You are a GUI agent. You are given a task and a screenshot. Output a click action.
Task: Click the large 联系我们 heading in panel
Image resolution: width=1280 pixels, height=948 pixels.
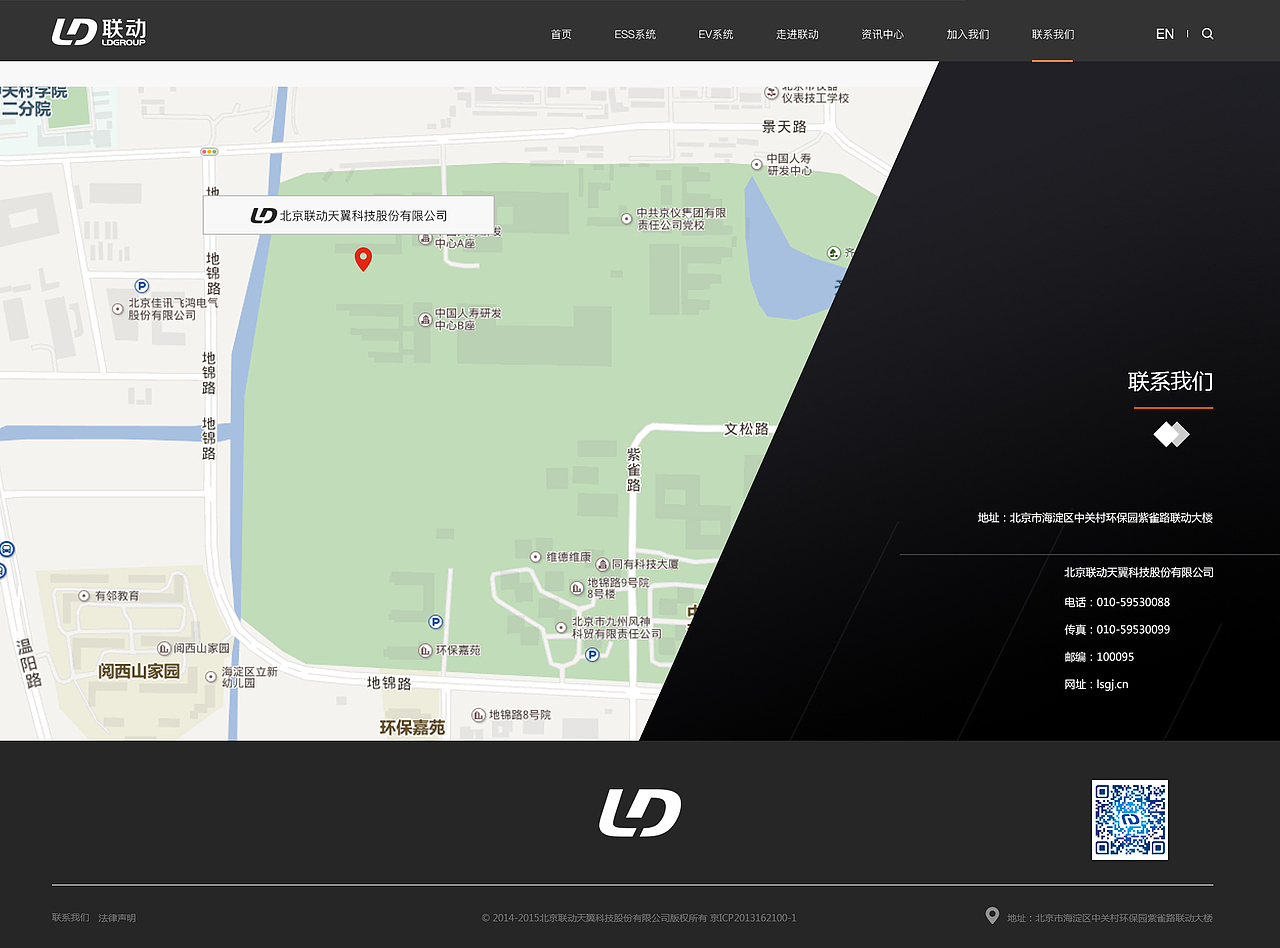click(1171, 381)
